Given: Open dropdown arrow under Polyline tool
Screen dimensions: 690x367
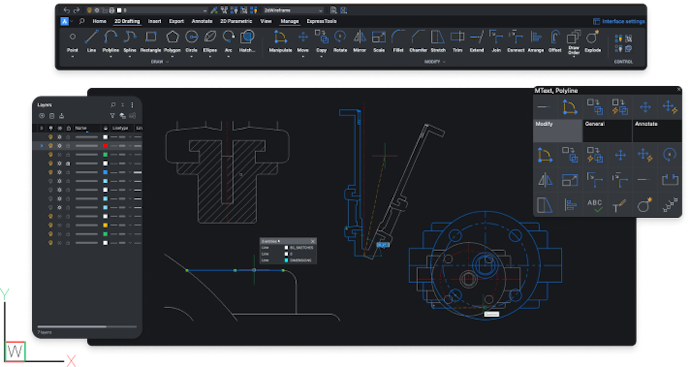Looking at the screenshot, I should 110,56.
